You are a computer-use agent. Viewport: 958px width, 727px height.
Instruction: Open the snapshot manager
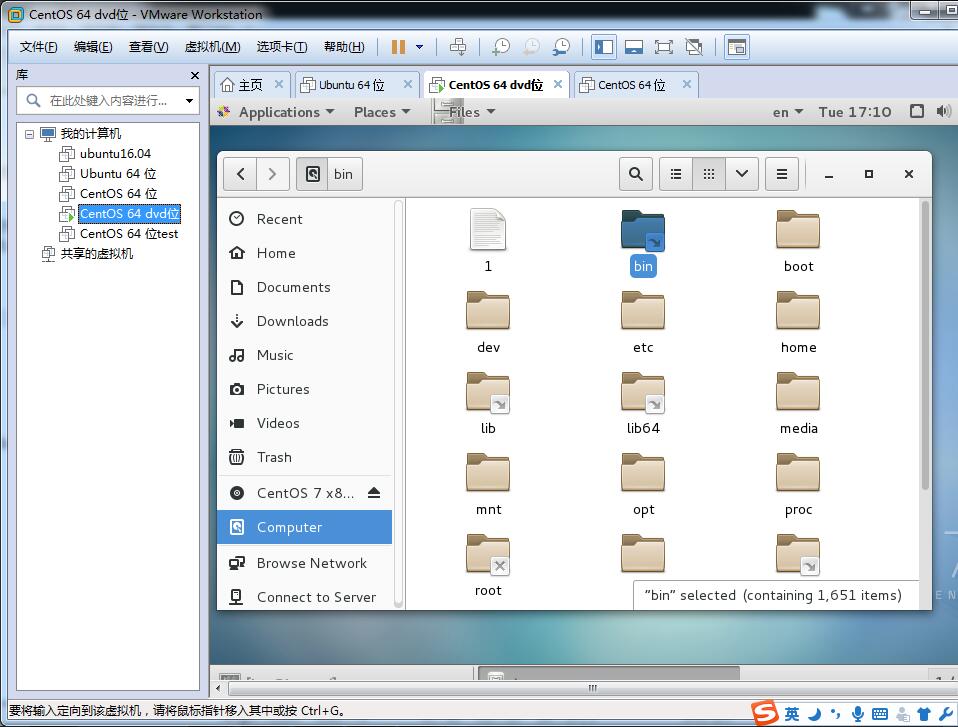click(560, 47)
